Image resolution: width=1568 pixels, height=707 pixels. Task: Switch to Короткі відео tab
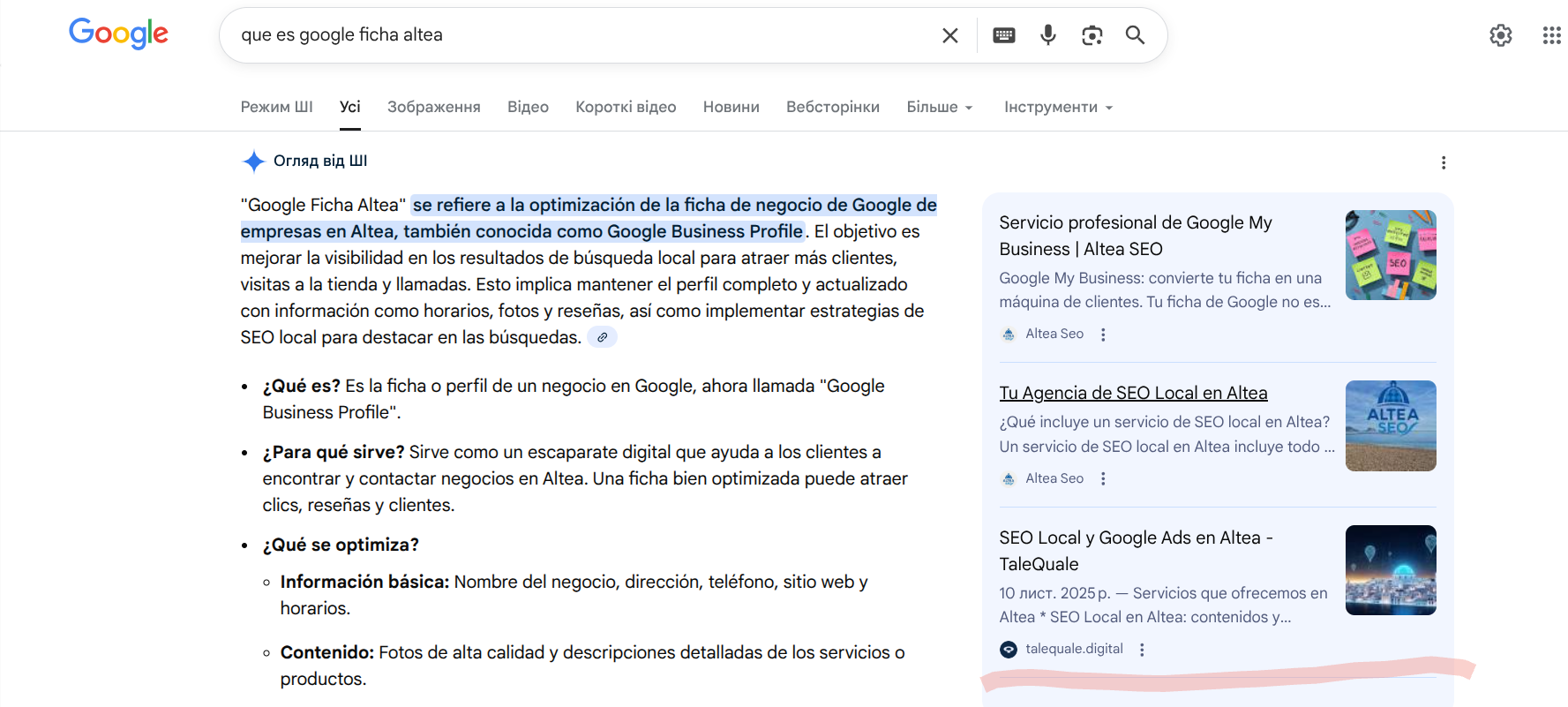626,107
